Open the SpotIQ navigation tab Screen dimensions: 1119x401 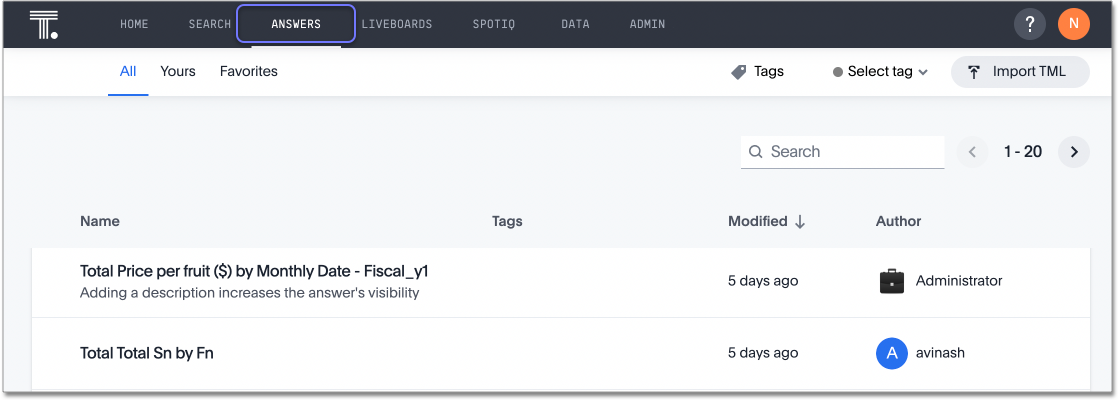(x=493, y=24)
